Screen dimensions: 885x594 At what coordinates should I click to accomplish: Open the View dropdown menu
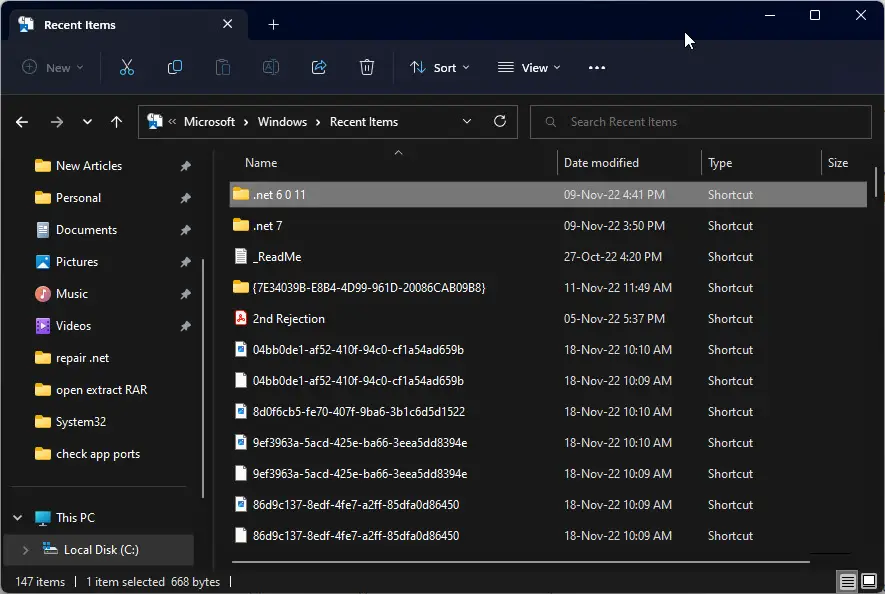[x=529, y=67]
